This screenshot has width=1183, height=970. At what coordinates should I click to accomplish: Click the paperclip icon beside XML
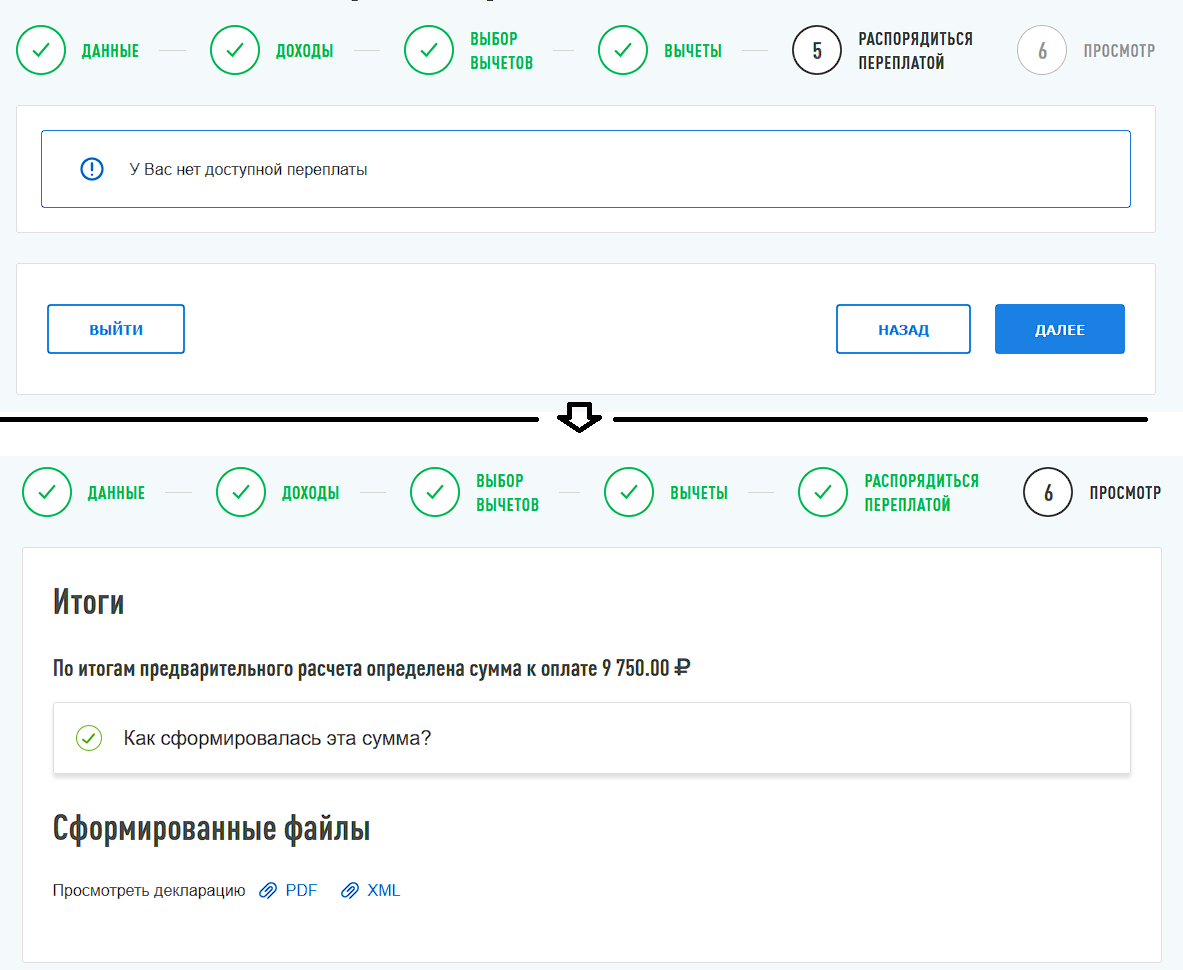pyautogui.click(x=349, y=891)
